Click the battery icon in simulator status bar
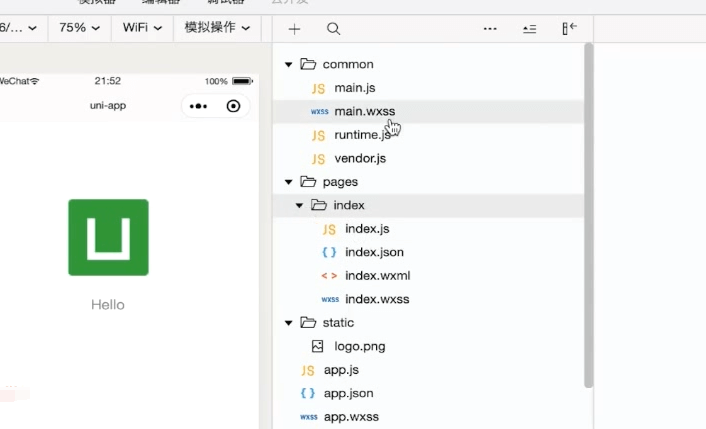 click(242, 81)
